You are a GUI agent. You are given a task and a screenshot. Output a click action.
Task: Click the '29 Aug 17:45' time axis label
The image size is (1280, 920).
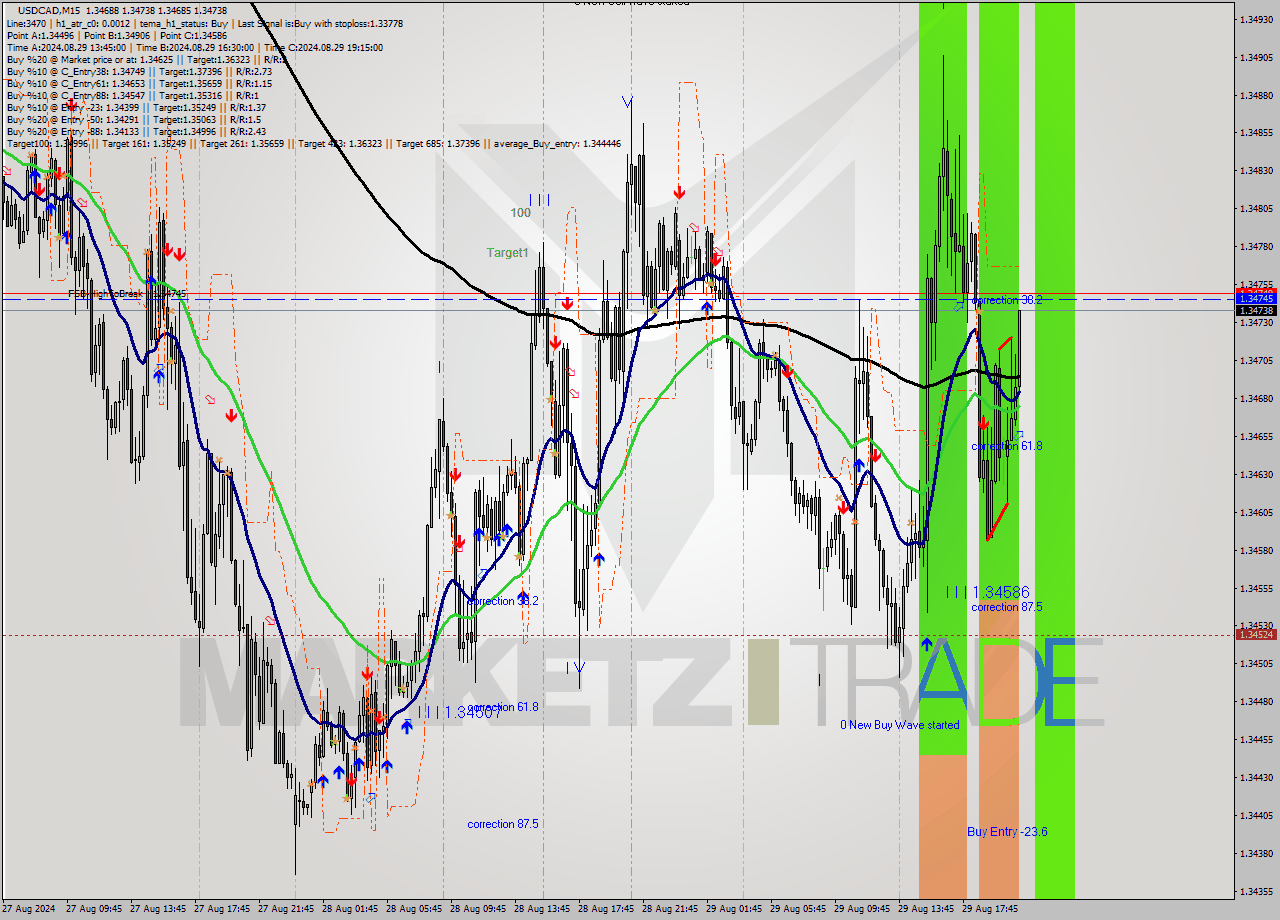click(988, 909)
